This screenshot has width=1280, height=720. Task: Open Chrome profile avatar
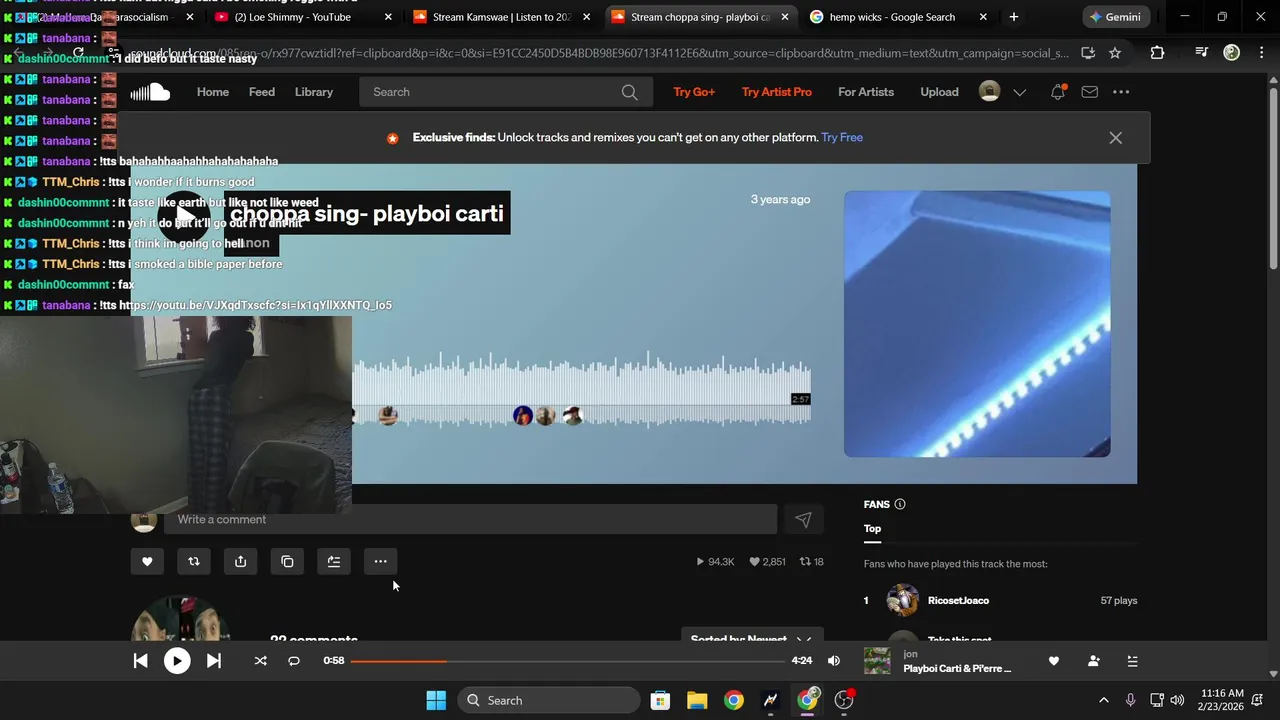pos(1232,53)
